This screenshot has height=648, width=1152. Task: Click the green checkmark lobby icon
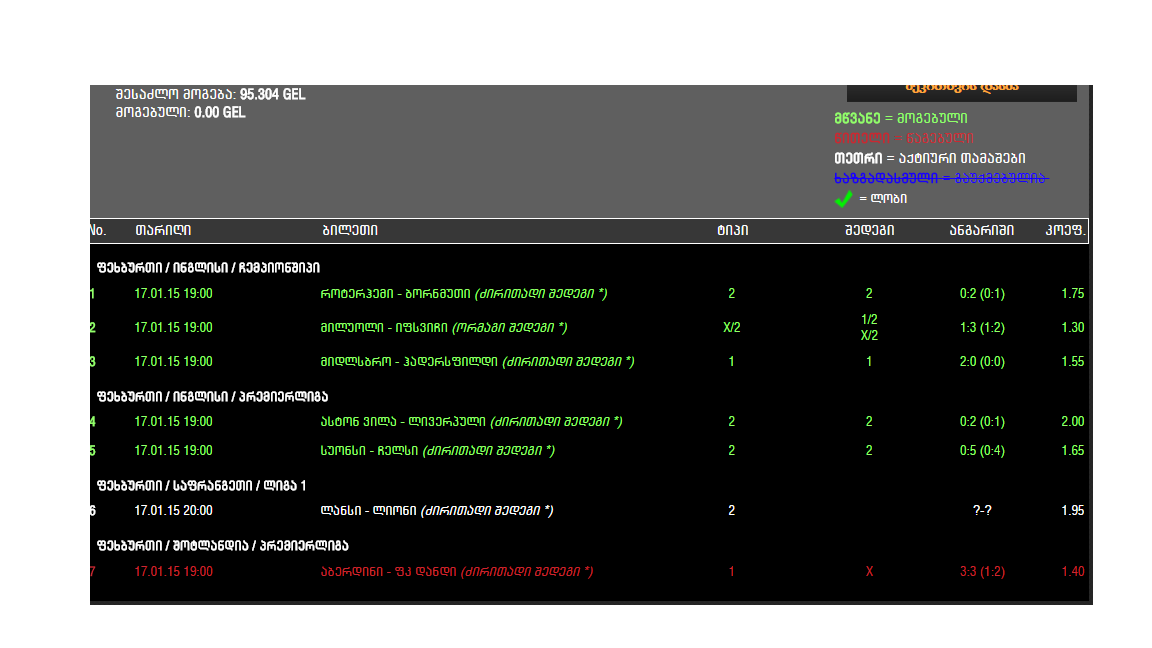(x=843, y=199)
